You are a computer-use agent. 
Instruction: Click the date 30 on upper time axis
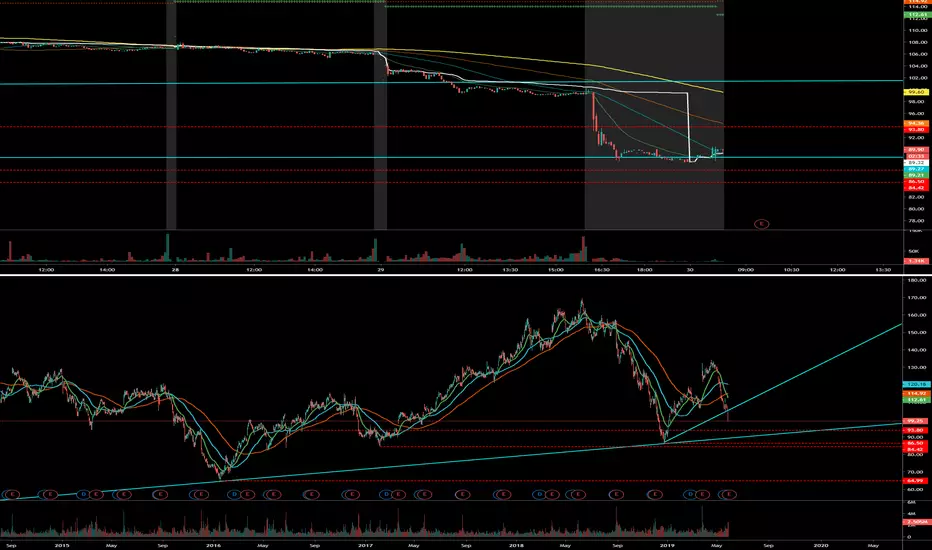pyautogui.click(x=689, y=270)
